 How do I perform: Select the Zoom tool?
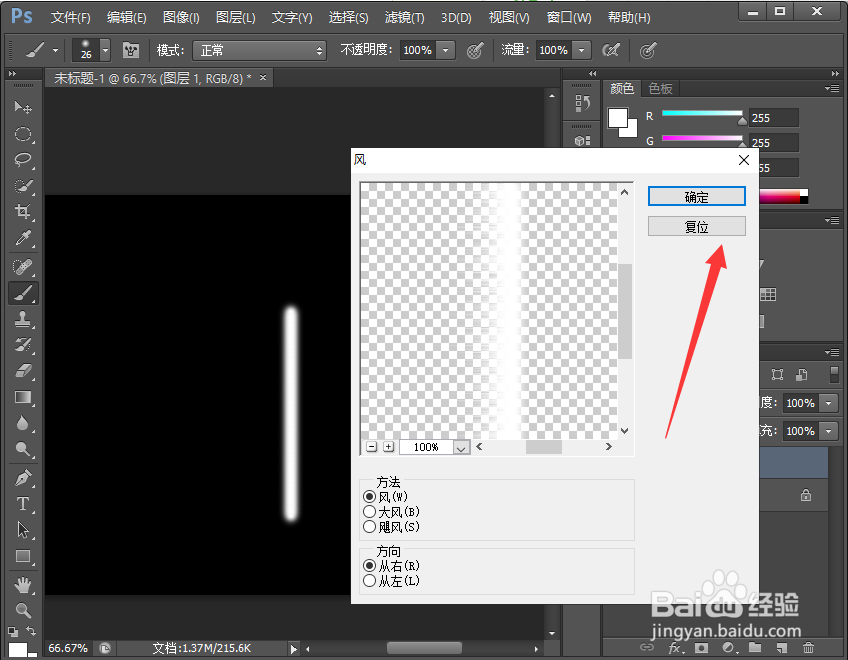pos(23,611)
